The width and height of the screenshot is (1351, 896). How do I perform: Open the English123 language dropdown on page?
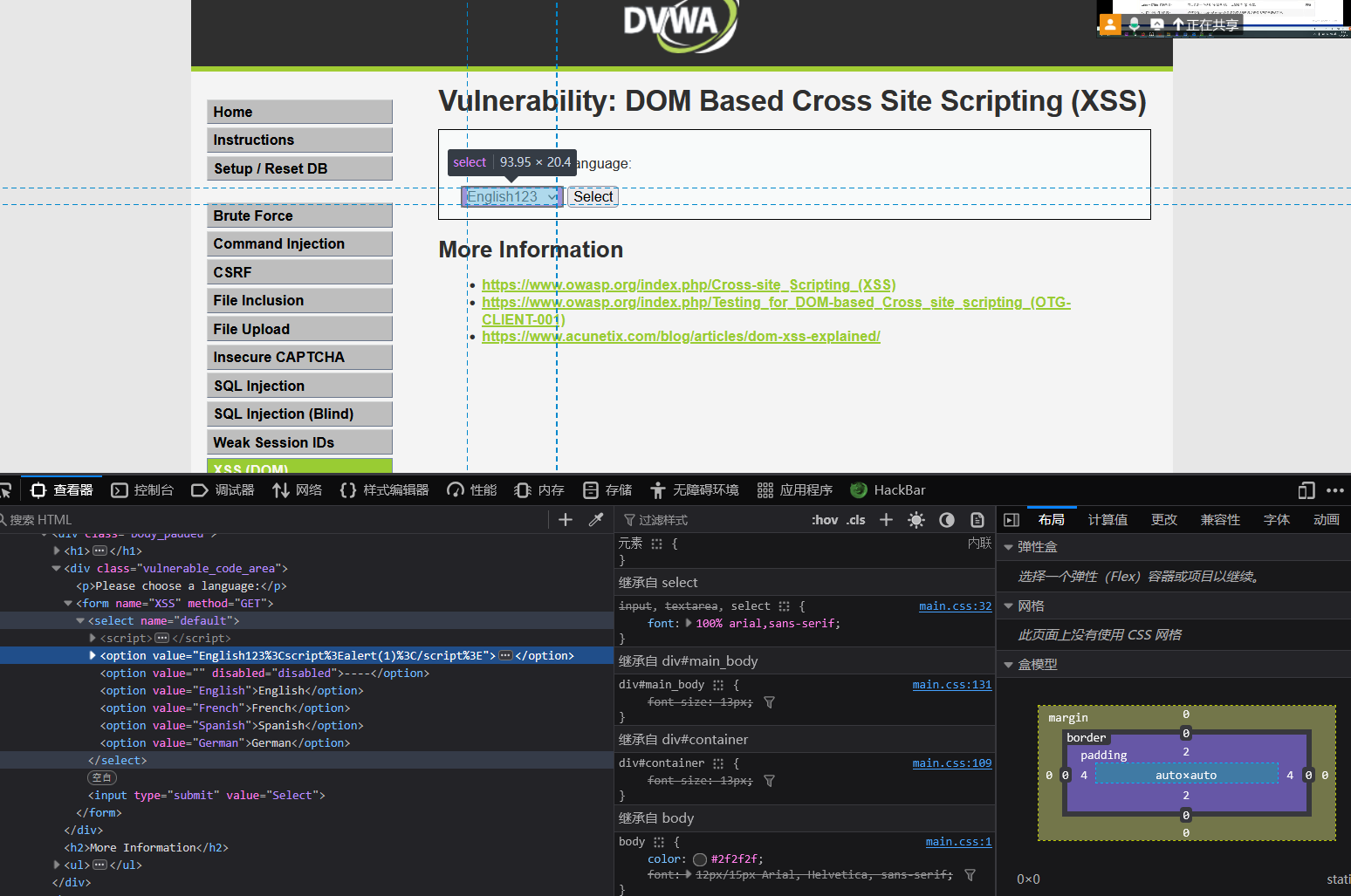pyautogui.click(x=511, y=197)
